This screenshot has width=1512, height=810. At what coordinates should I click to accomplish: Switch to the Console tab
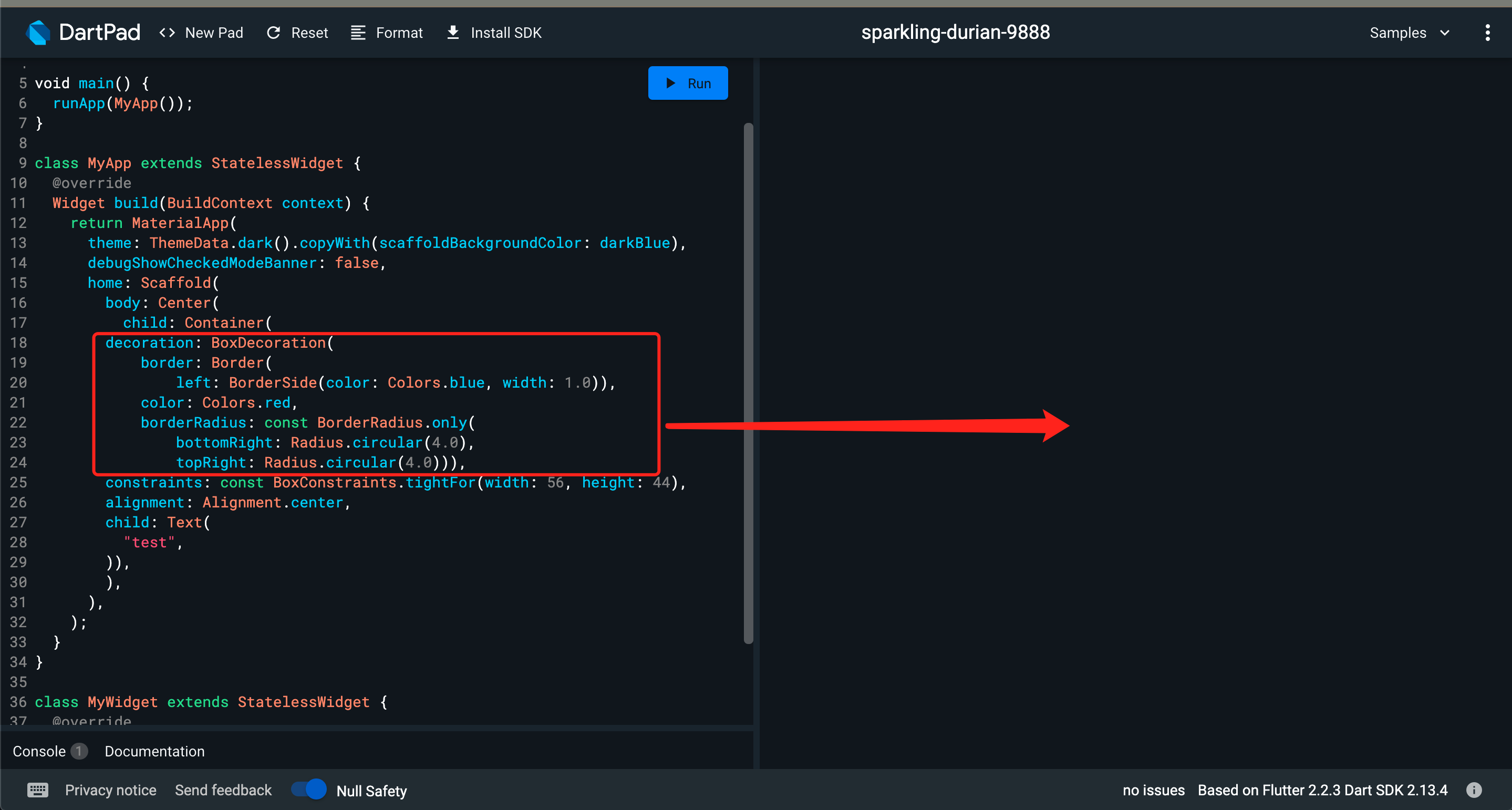tap(39, 751)
